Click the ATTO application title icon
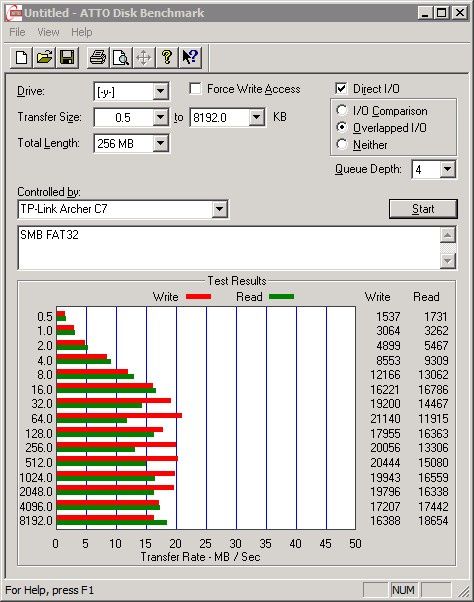The width and height of the screenshot is (474, 602). click(x=14, y=13)
